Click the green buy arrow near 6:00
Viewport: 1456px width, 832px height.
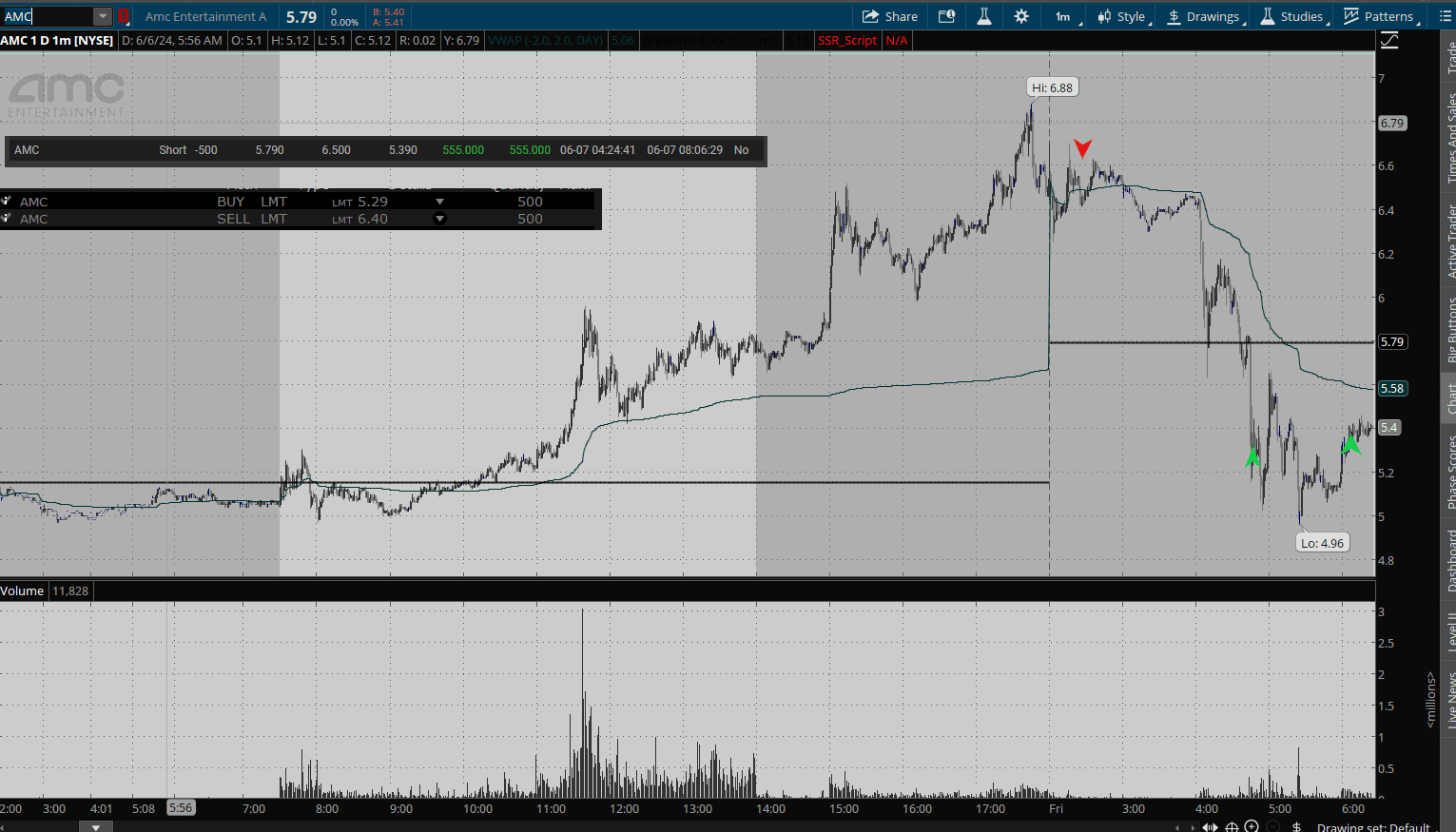(x=1350, y=444)
